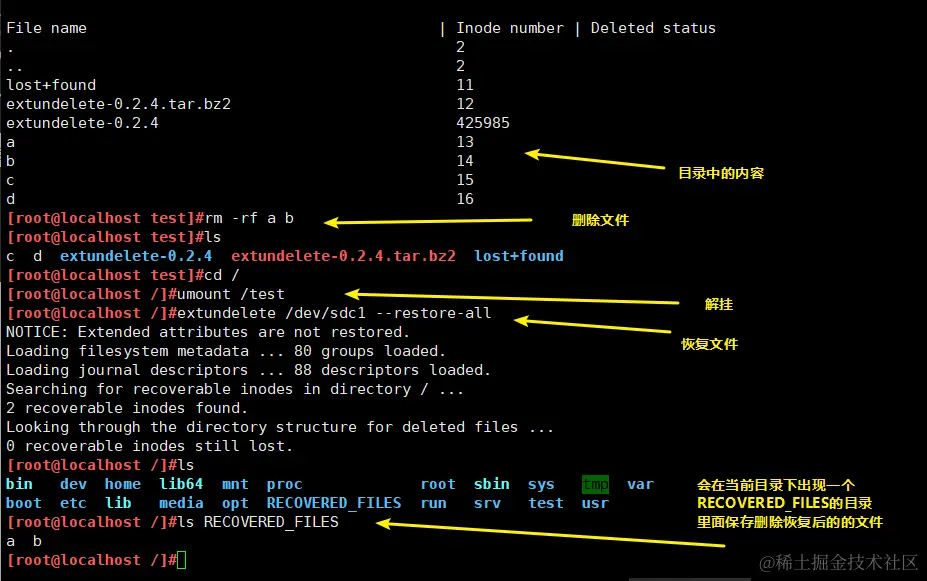Select the RECOVERED_FILES directory in the listing
The height and width of the screenshot is (581, 927).
point(334,502)
